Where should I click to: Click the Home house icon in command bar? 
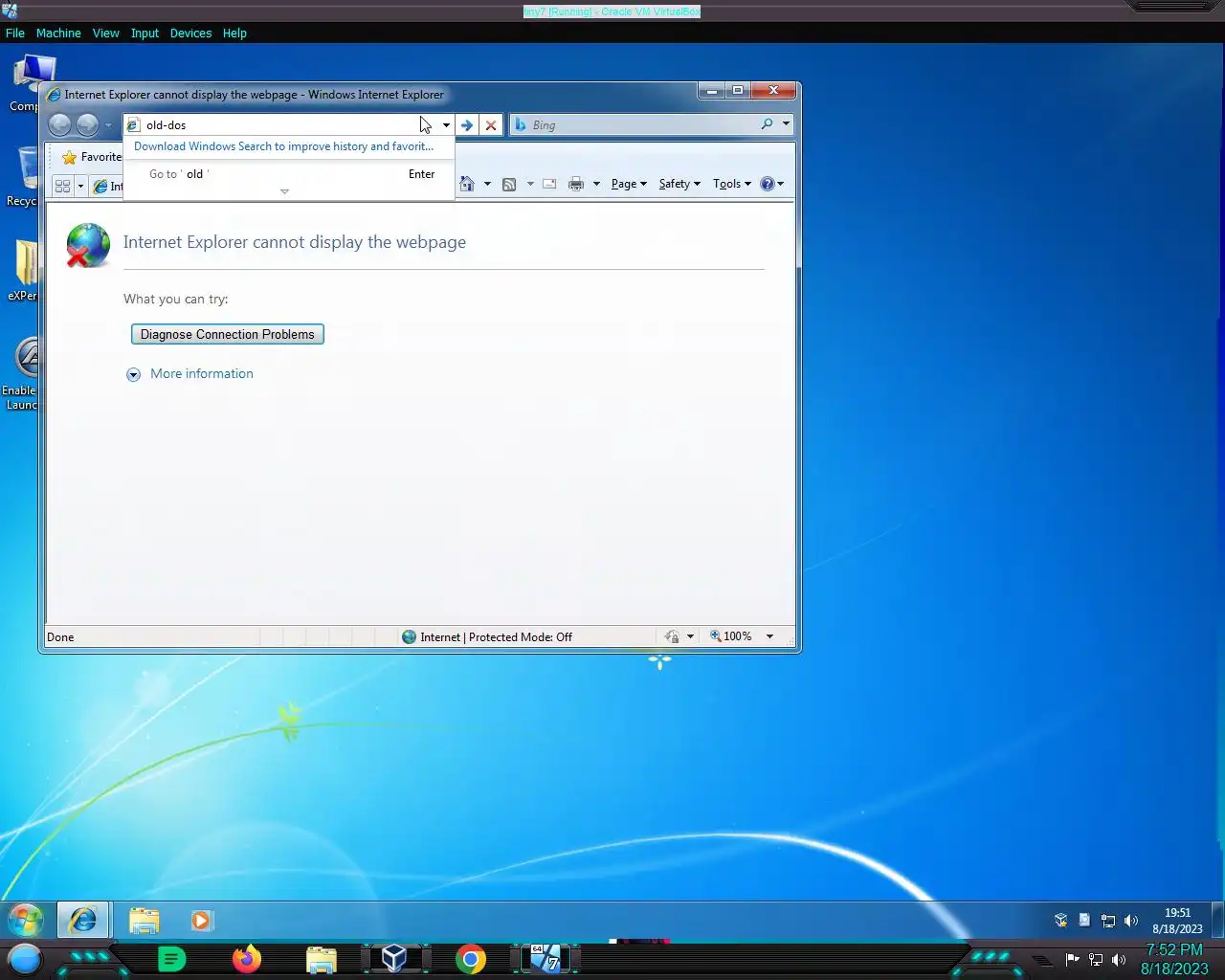tap(467, 184)
